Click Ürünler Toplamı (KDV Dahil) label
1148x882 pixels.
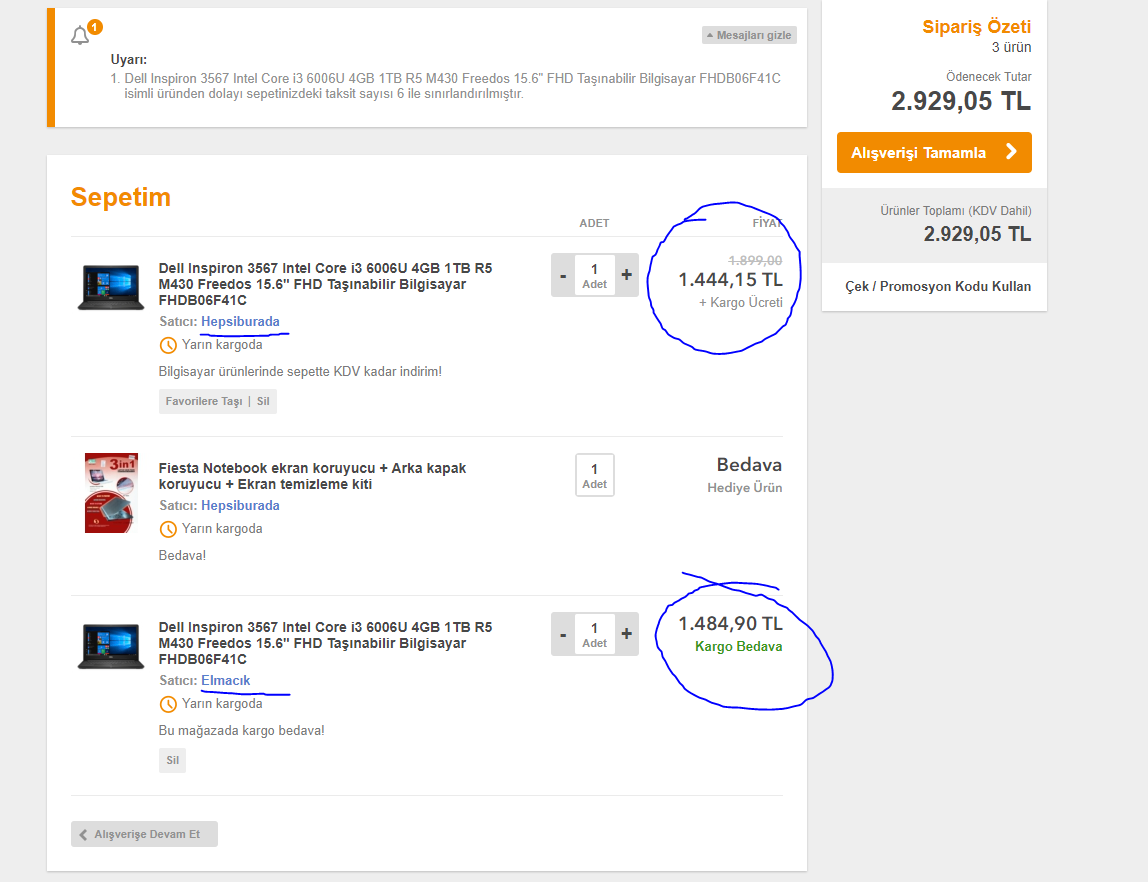click(955, 211)
